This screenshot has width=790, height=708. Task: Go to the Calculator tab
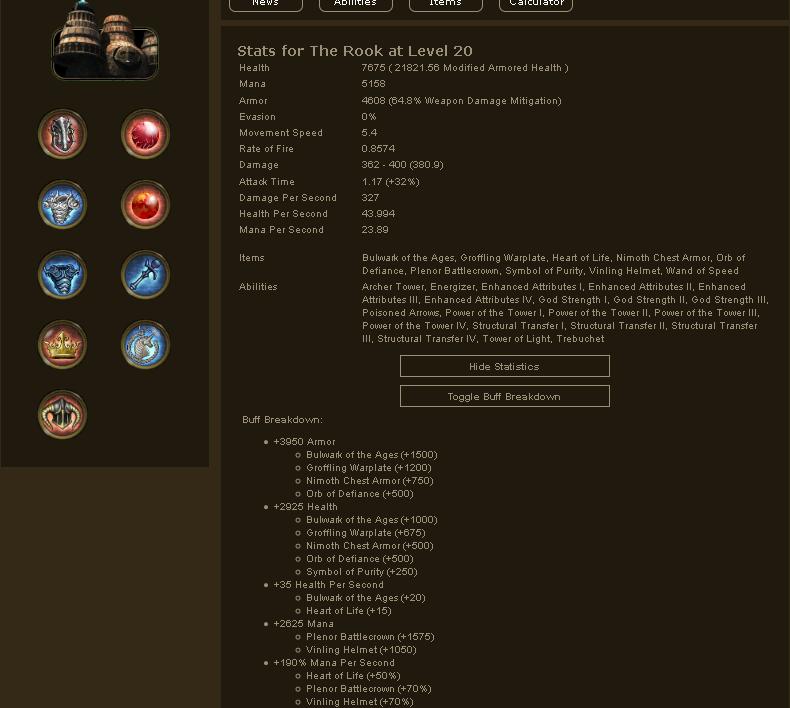coord(536,4)
